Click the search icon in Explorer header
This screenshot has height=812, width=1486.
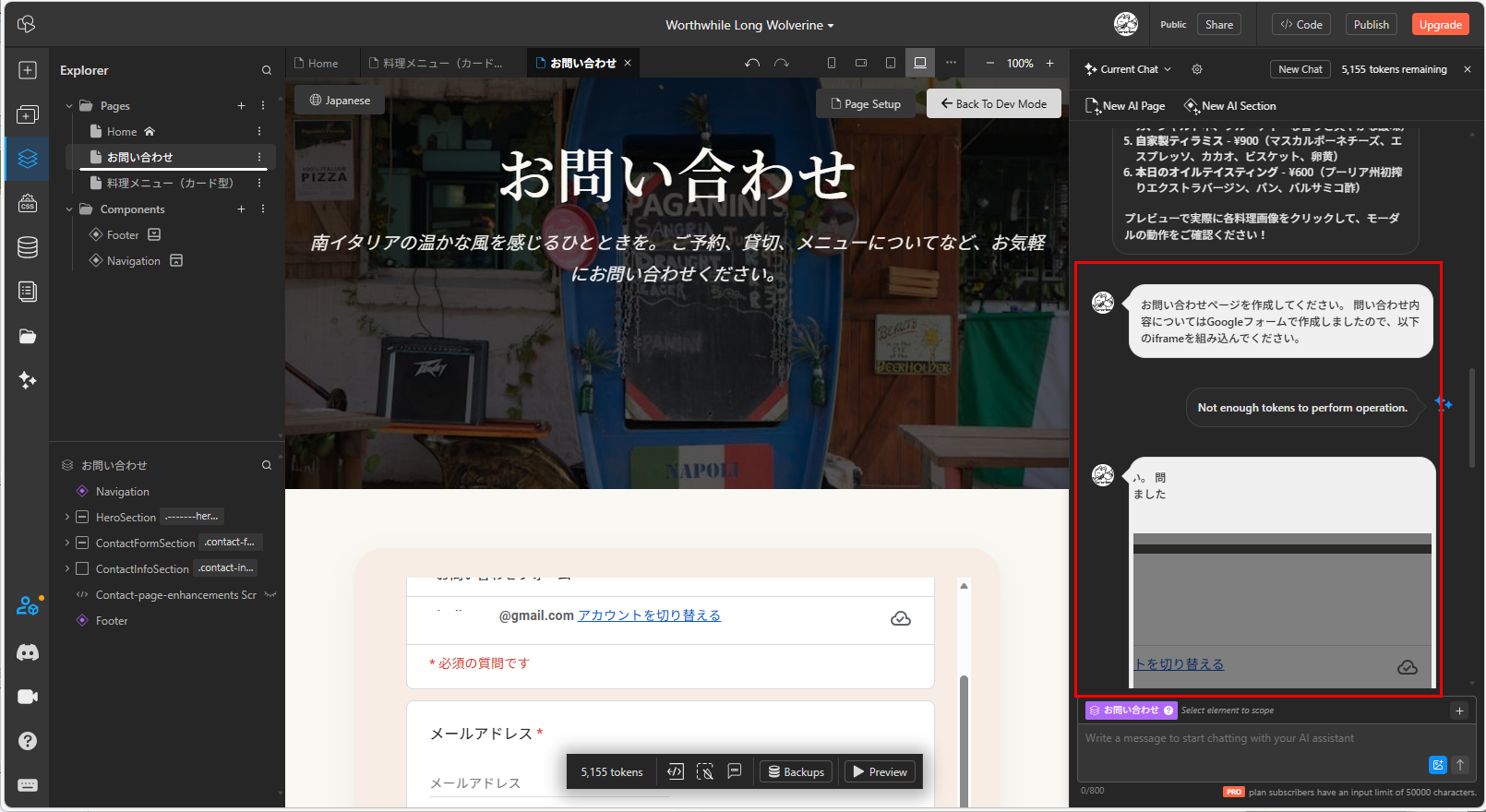(267, 70)
